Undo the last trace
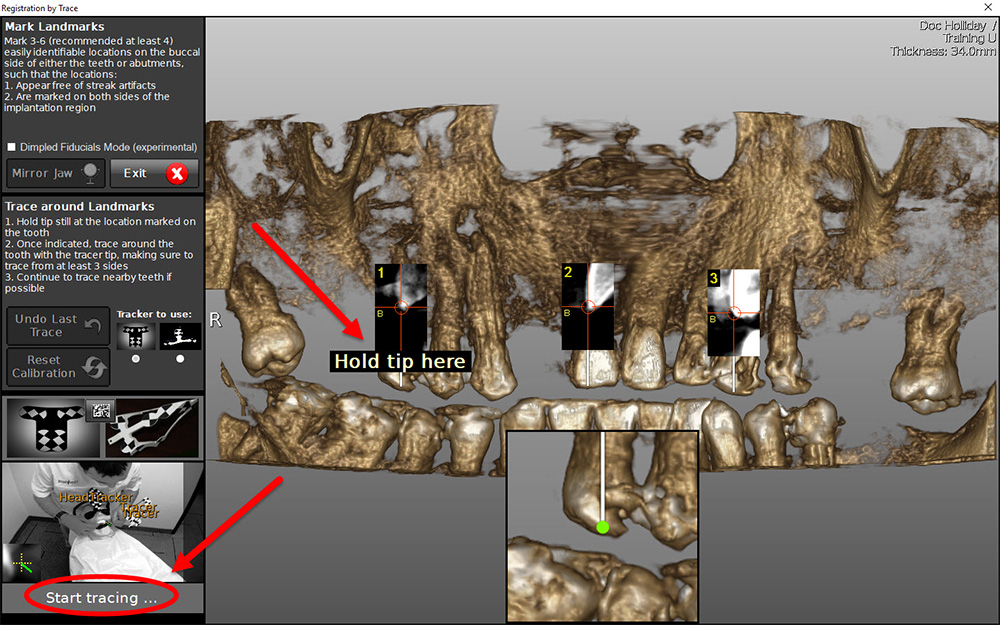The height and width of the screenshot is (625, 1000). click(56, 325)
